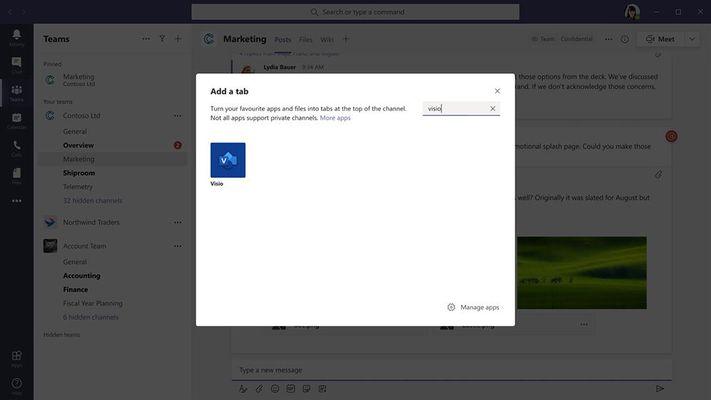The image size is (711, 400).
Task: Select the Northwind Traders team
Action: pos(91,222)
